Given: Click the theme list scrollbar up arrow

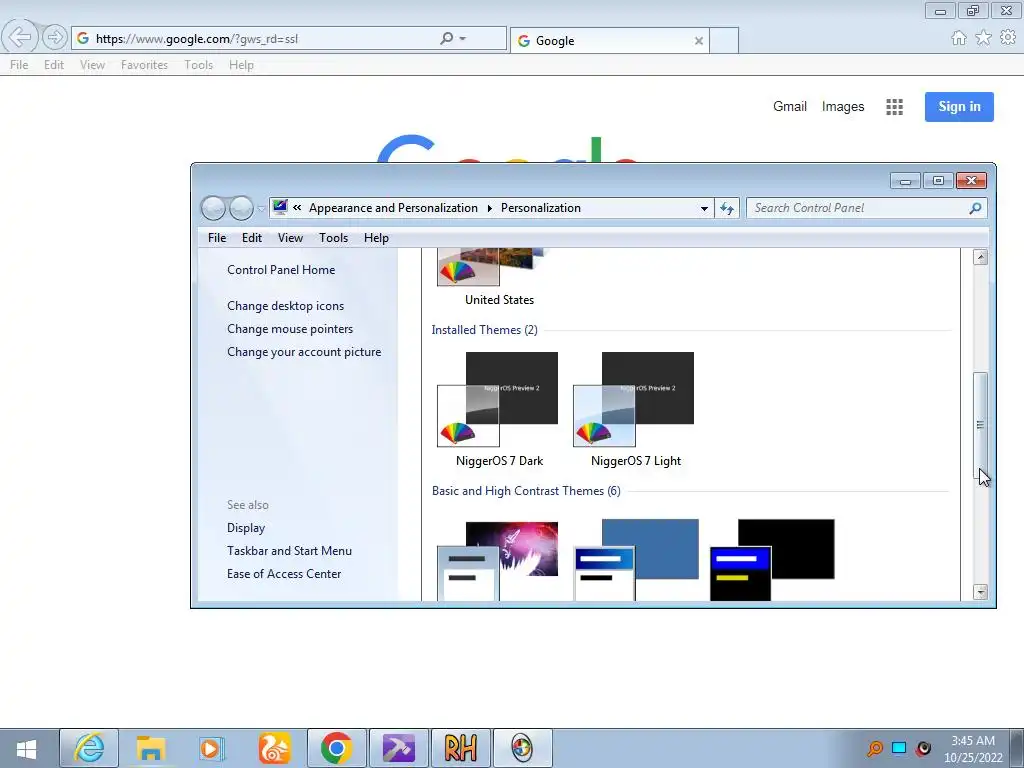Looking at the screenshot, I should point(980,257).
